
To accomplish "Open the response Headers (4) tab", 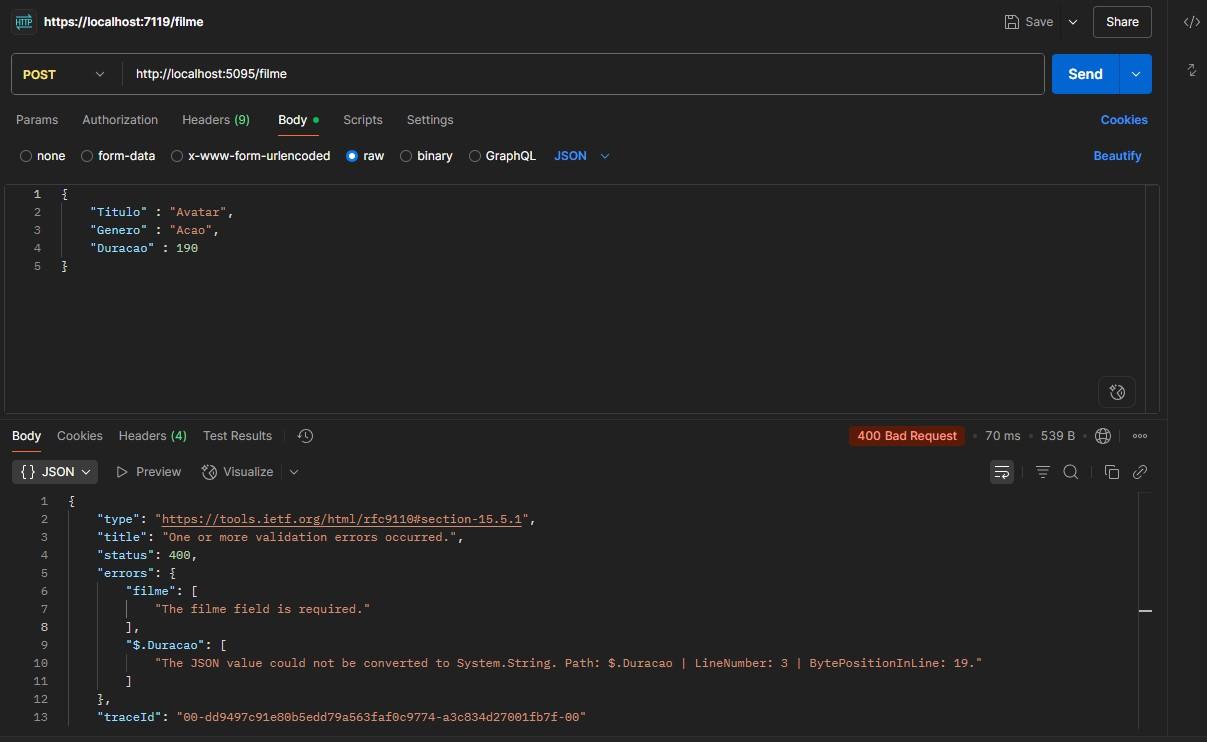I will pos(153,436).
